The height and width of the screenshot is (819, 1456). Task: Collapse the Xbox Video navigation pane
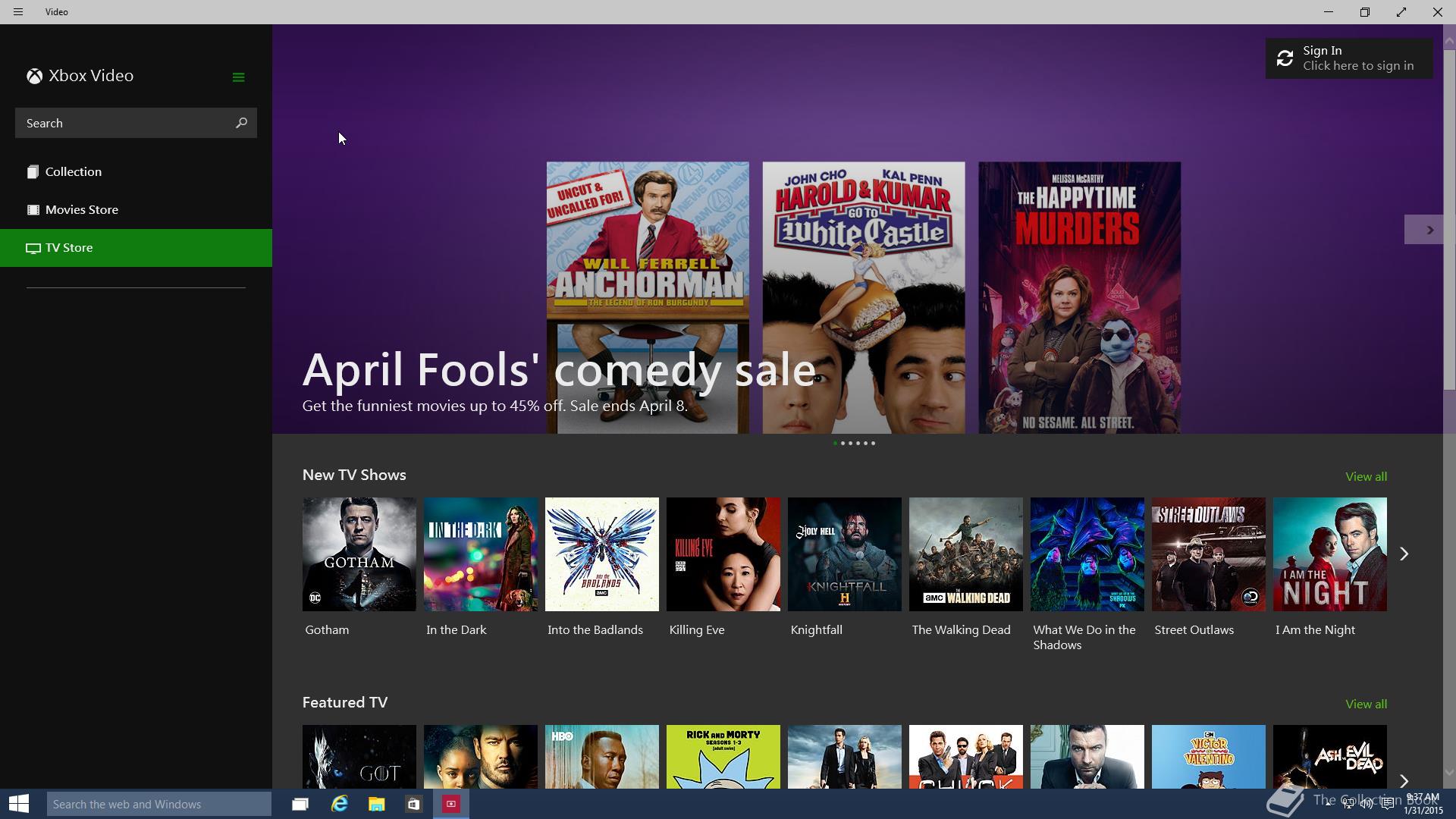[238, 77]
